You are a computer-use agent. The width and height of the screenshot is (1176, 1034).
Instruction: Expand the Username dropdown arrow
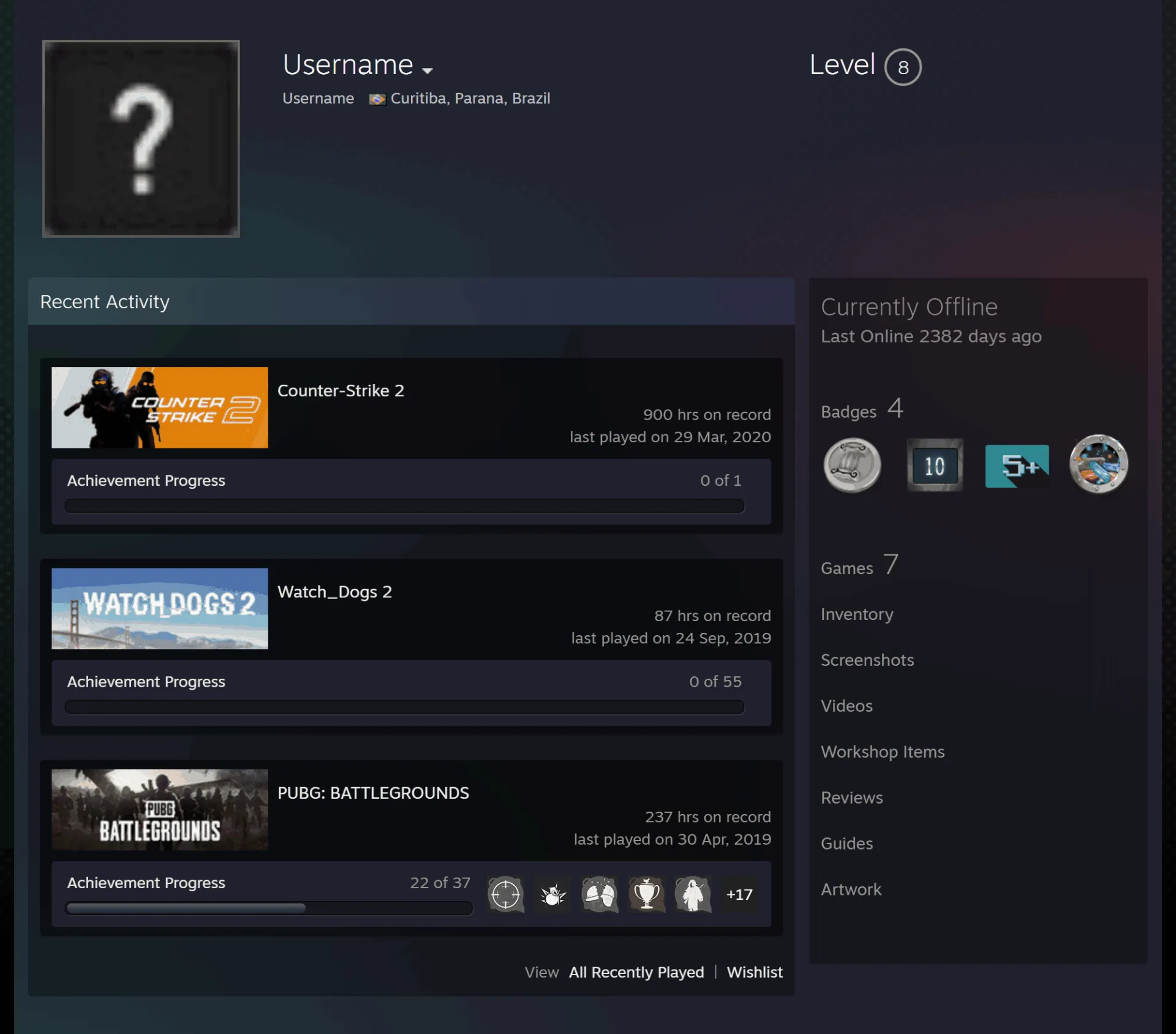(428, 70)
